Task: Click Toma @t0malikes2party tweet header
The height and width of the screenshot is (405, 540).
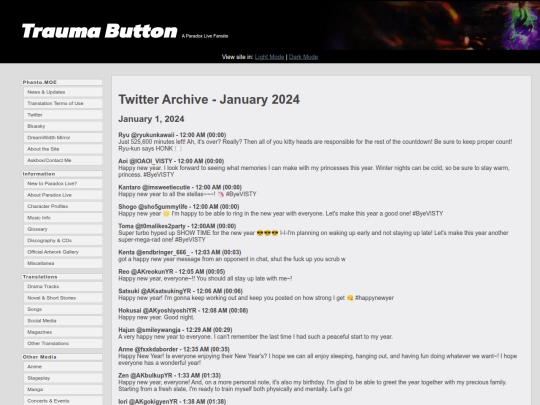Action: pos(177,226)
